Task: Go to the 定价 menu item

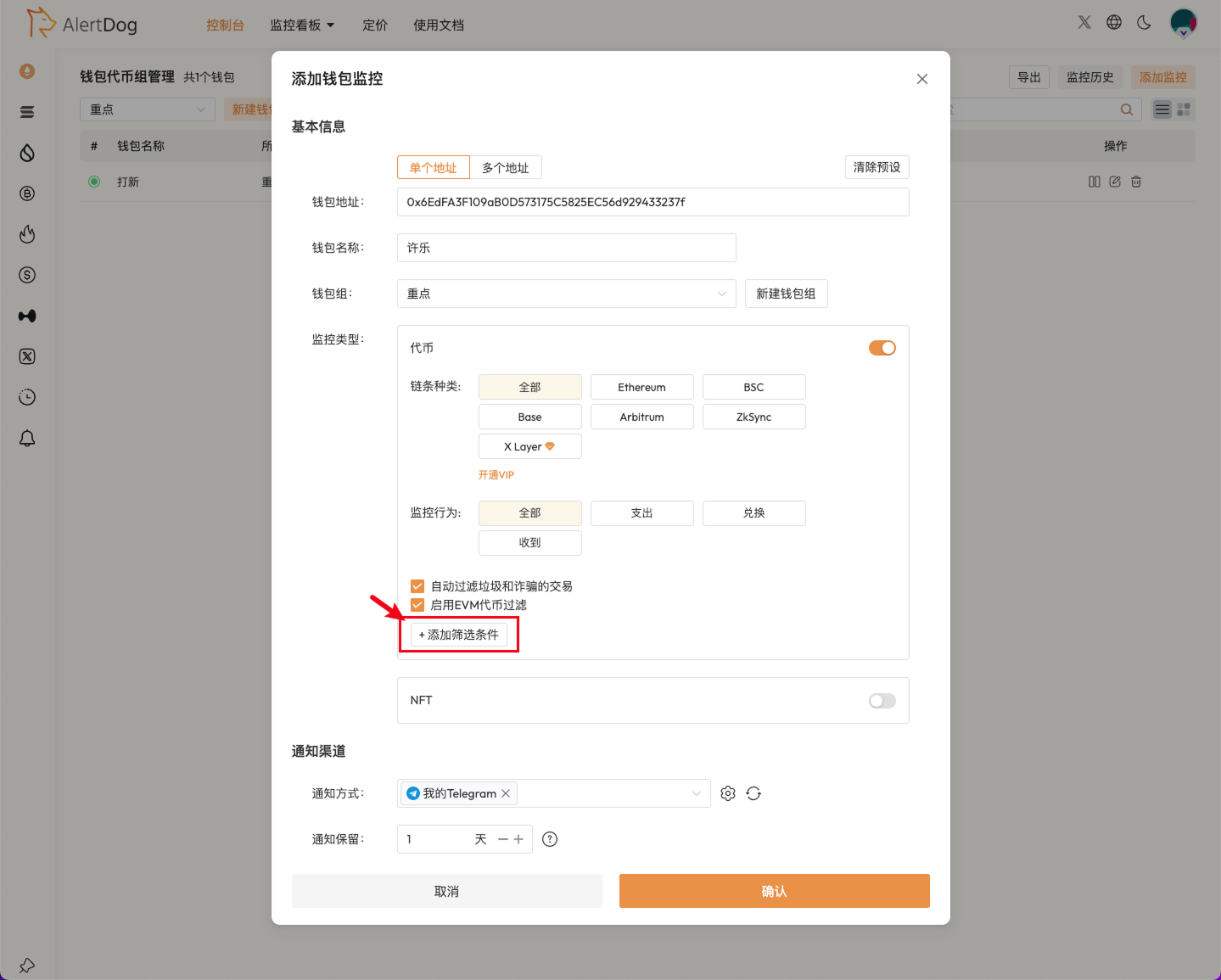Action: coord(374,25)
